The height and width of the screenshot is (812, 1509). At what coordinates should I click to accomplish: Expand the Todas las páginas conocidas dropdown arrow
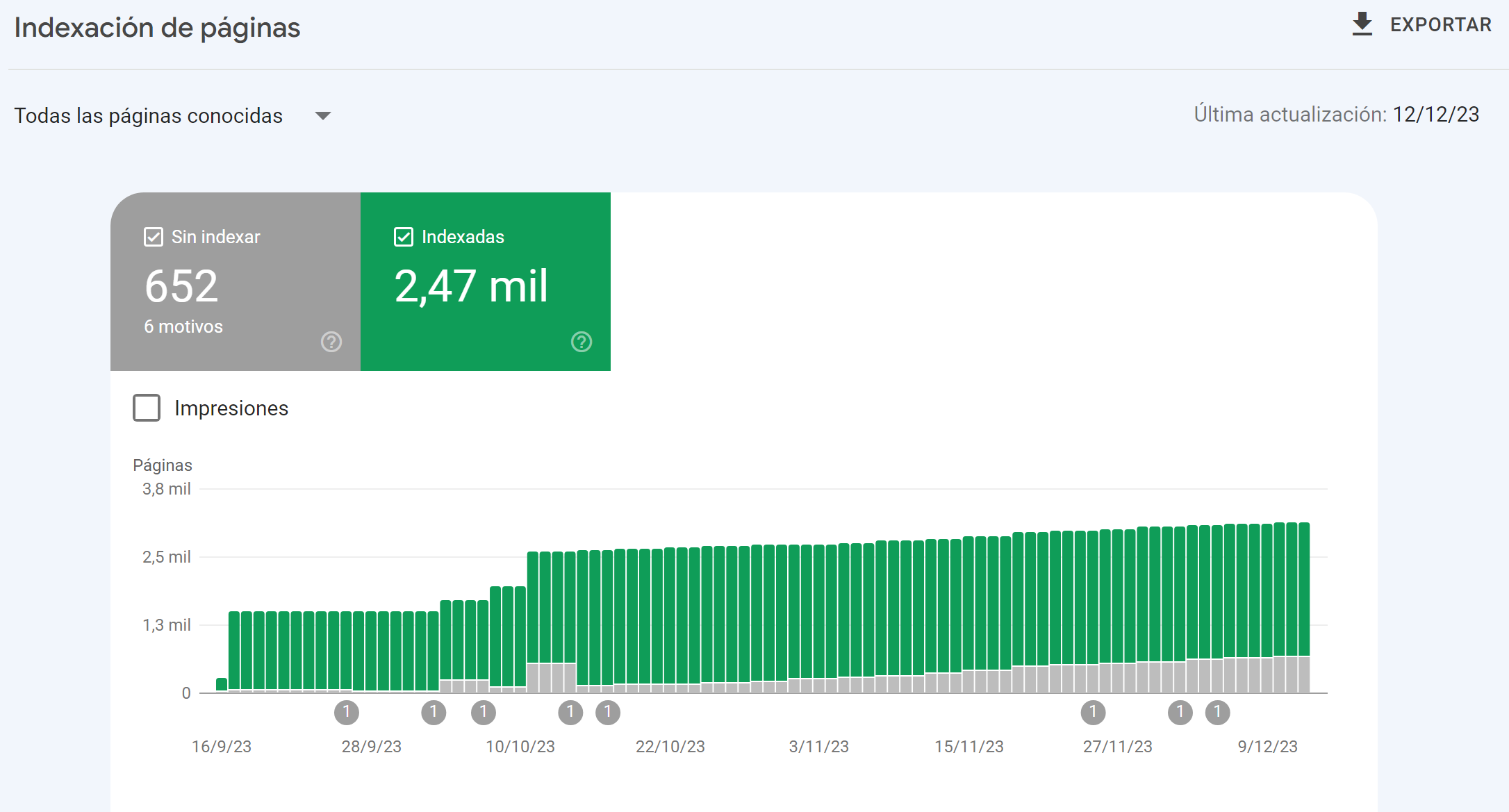click(x=323, y=116)
